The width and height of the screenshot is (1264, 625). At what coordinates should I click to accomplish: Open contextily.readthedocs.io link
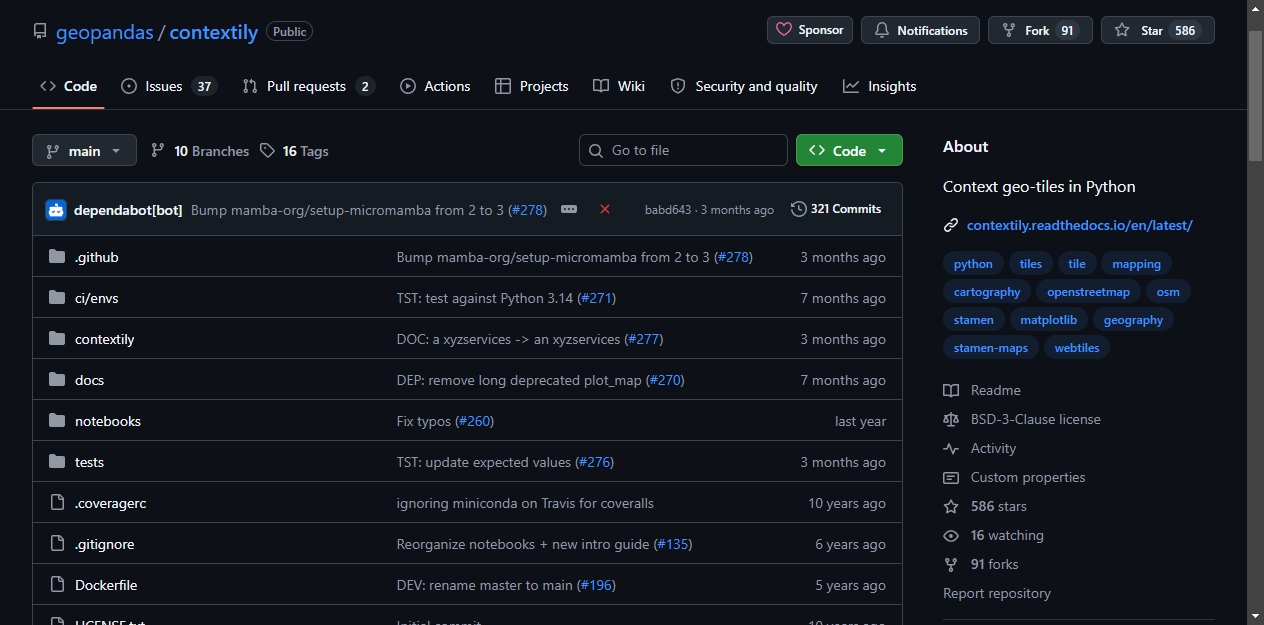click(1080, 225)
